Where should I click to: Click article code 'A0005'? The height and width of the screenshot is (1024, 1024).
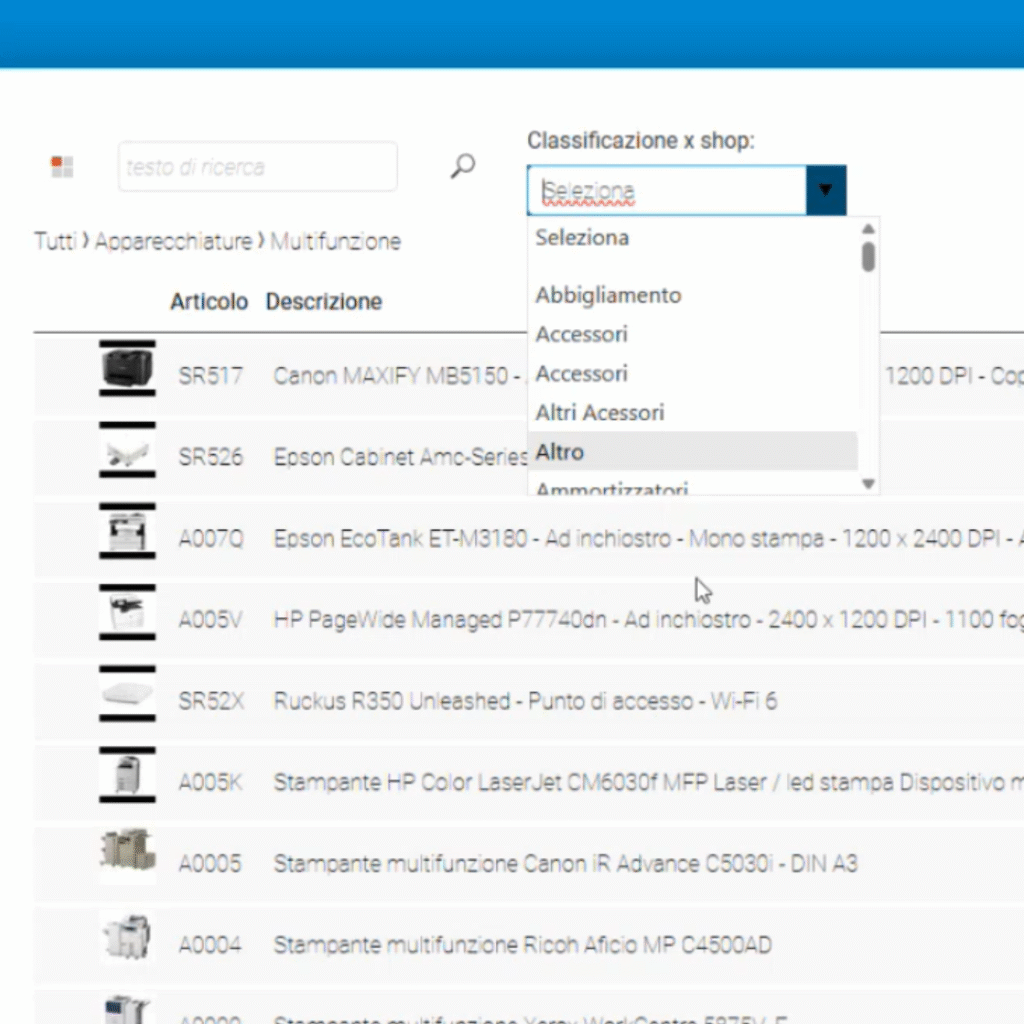click(x=210, y=864)
